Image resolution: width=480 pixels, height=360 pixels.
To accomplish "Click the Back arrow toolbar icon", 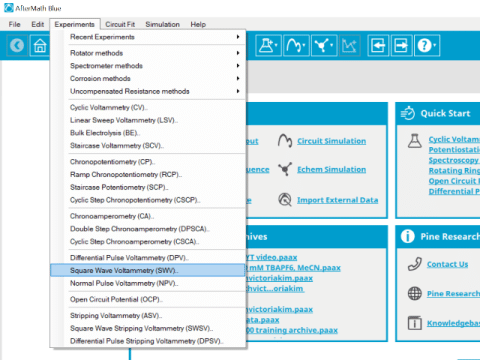I will click(17, 46).
